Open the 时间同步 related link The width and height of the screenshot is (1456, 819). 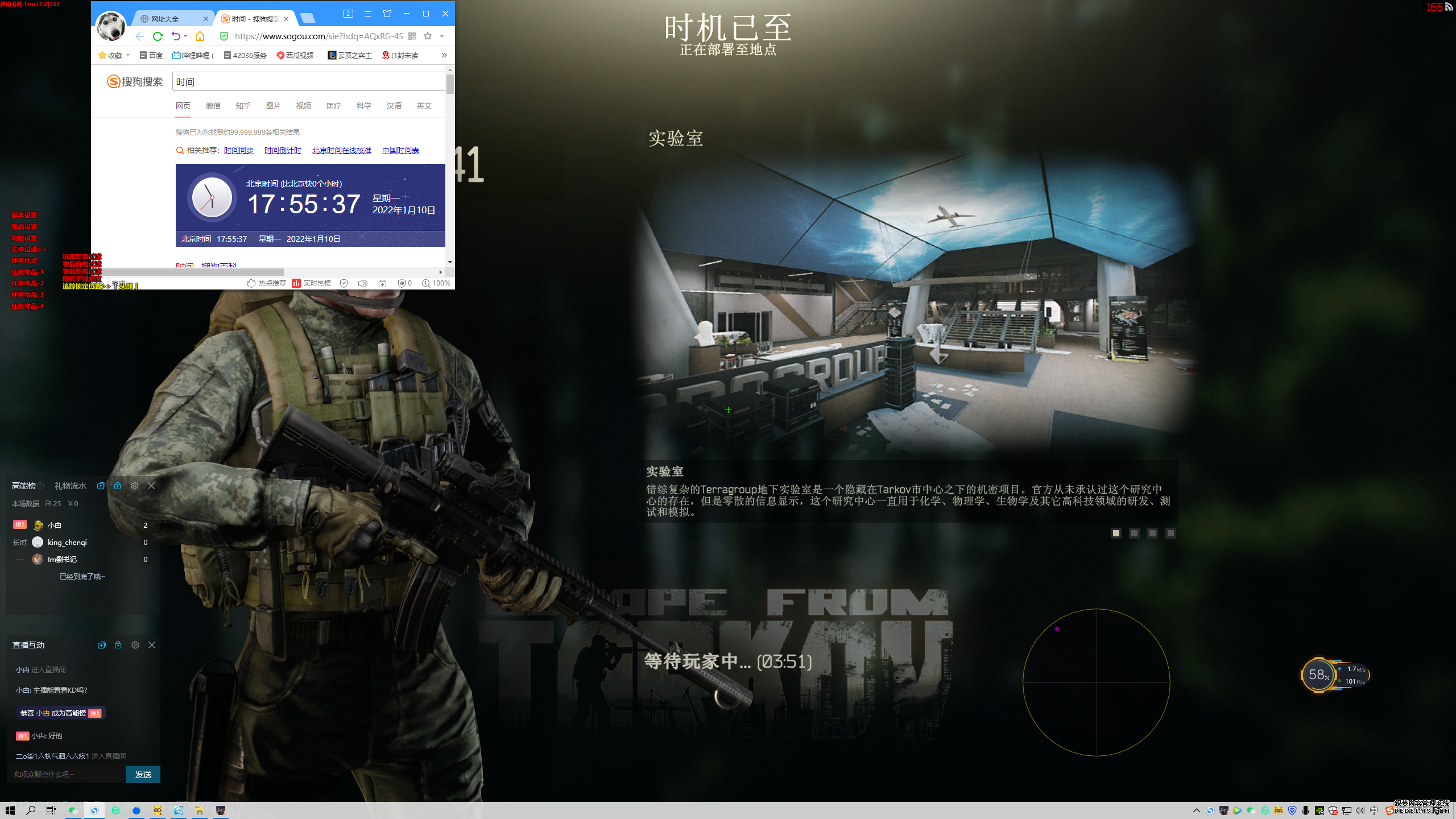tap(239, 150)
